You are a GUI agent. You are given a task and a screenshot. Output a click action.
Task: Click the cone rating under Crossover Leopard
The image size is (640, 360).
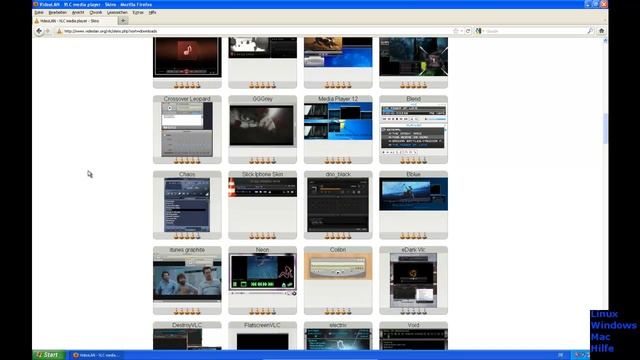click(187, 160)
